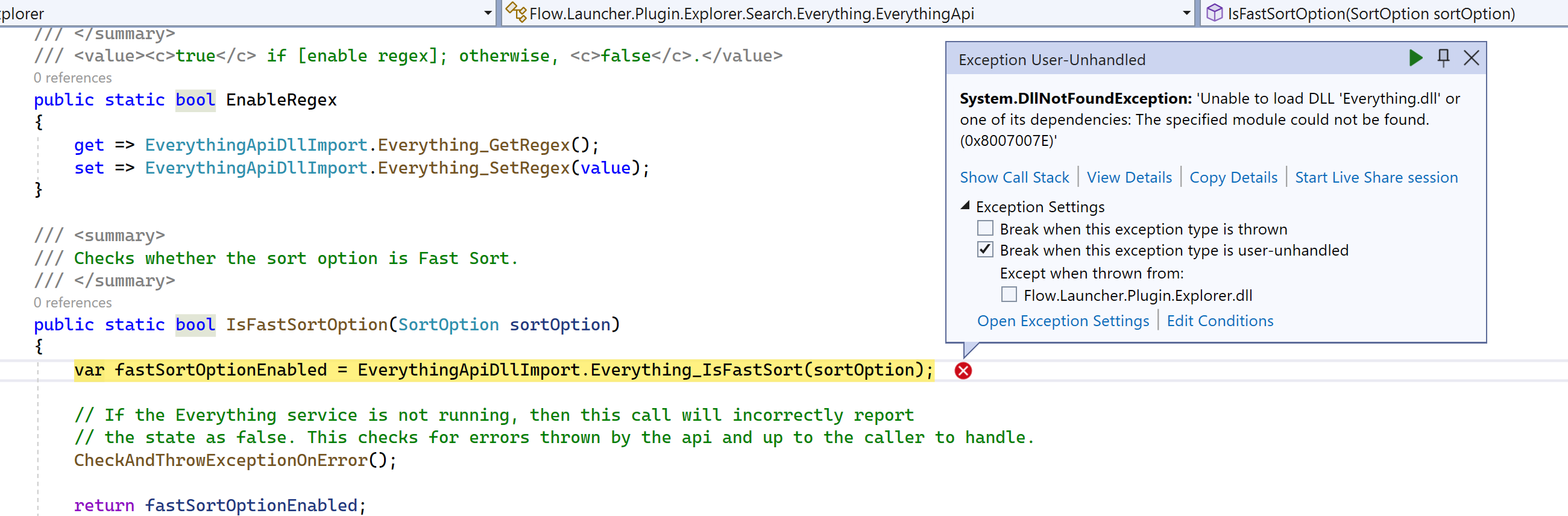Click the class icon beside EverythingApi dropdown
The width and height of the screenshot is (1568, 516).
click(x=516, y=12)
